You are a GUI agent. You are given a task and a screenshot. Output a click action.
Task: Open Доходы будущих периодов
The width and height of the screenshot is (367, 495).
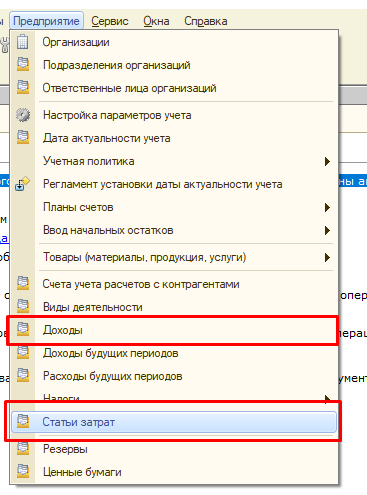coord(174,353)
